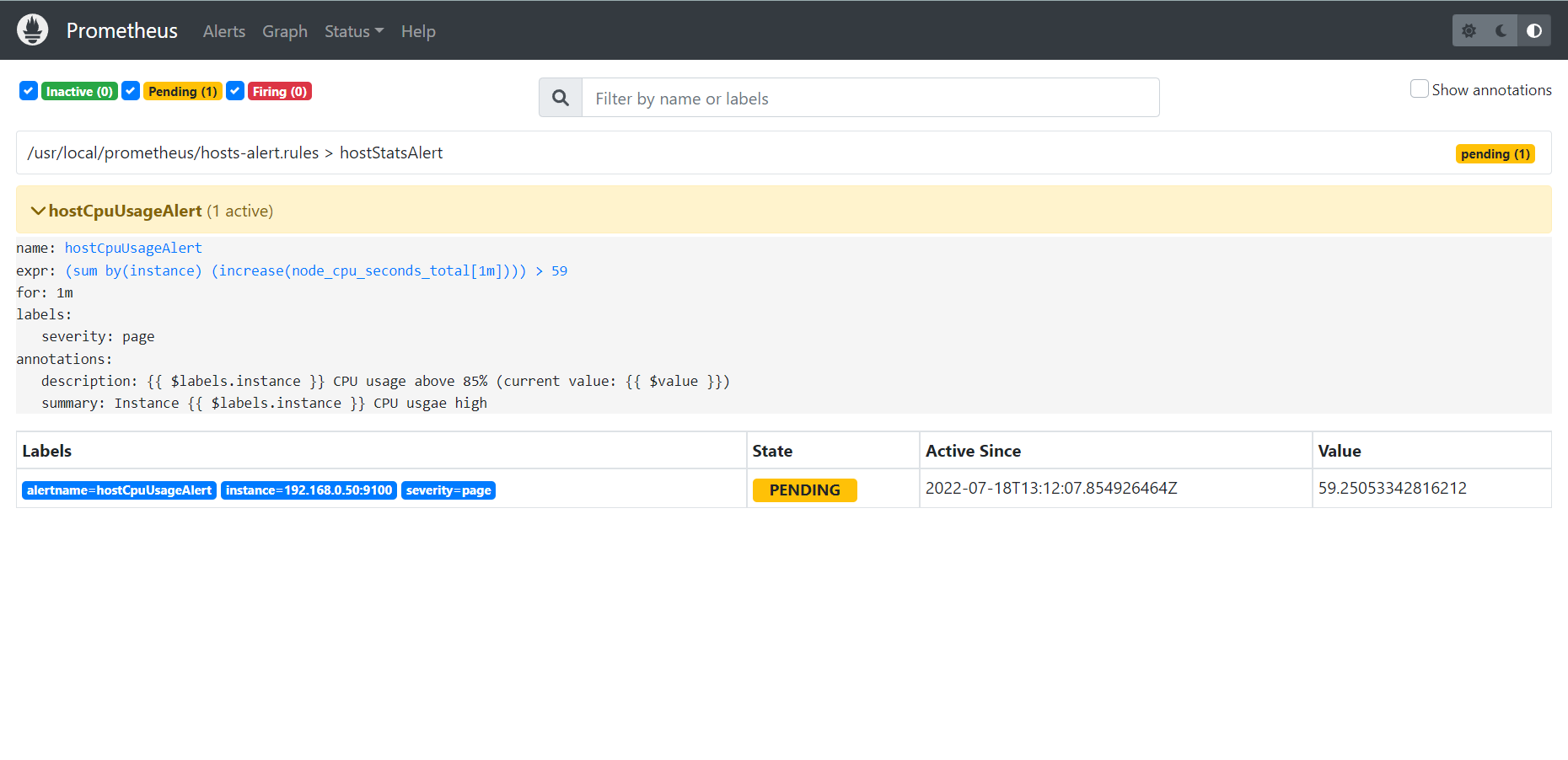Select the browser-preferred auto theme icon

tap(1534, 31)
